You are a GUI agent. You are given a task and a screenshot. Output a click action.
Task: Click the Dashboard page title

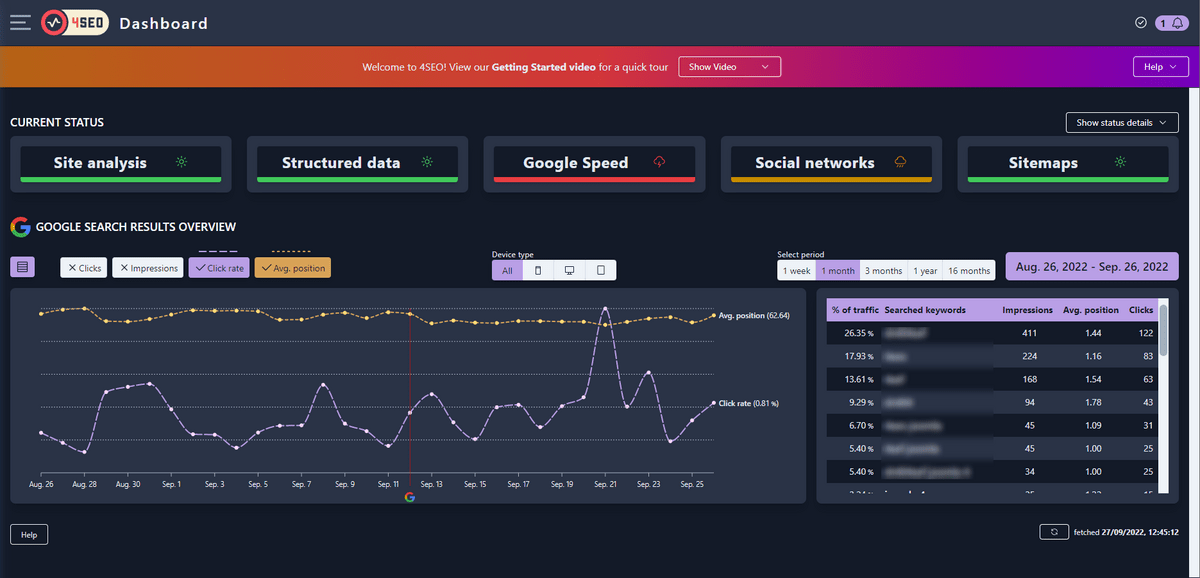point(164,23)
